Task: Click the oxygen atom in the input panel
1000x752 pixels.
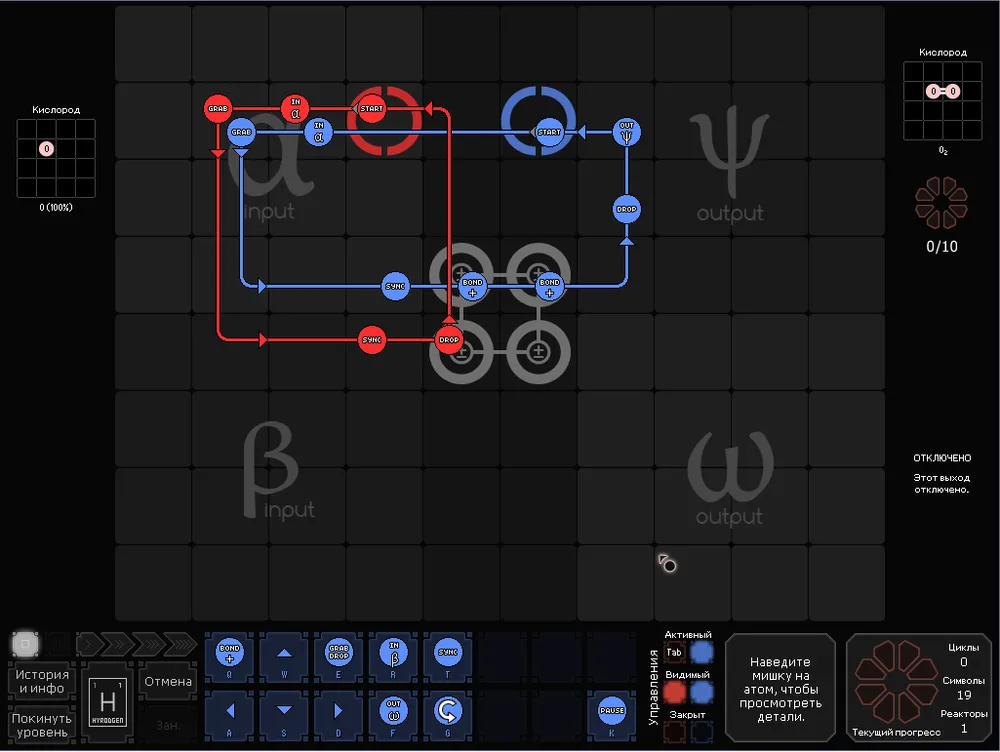Action: click(x=46, y=149)
